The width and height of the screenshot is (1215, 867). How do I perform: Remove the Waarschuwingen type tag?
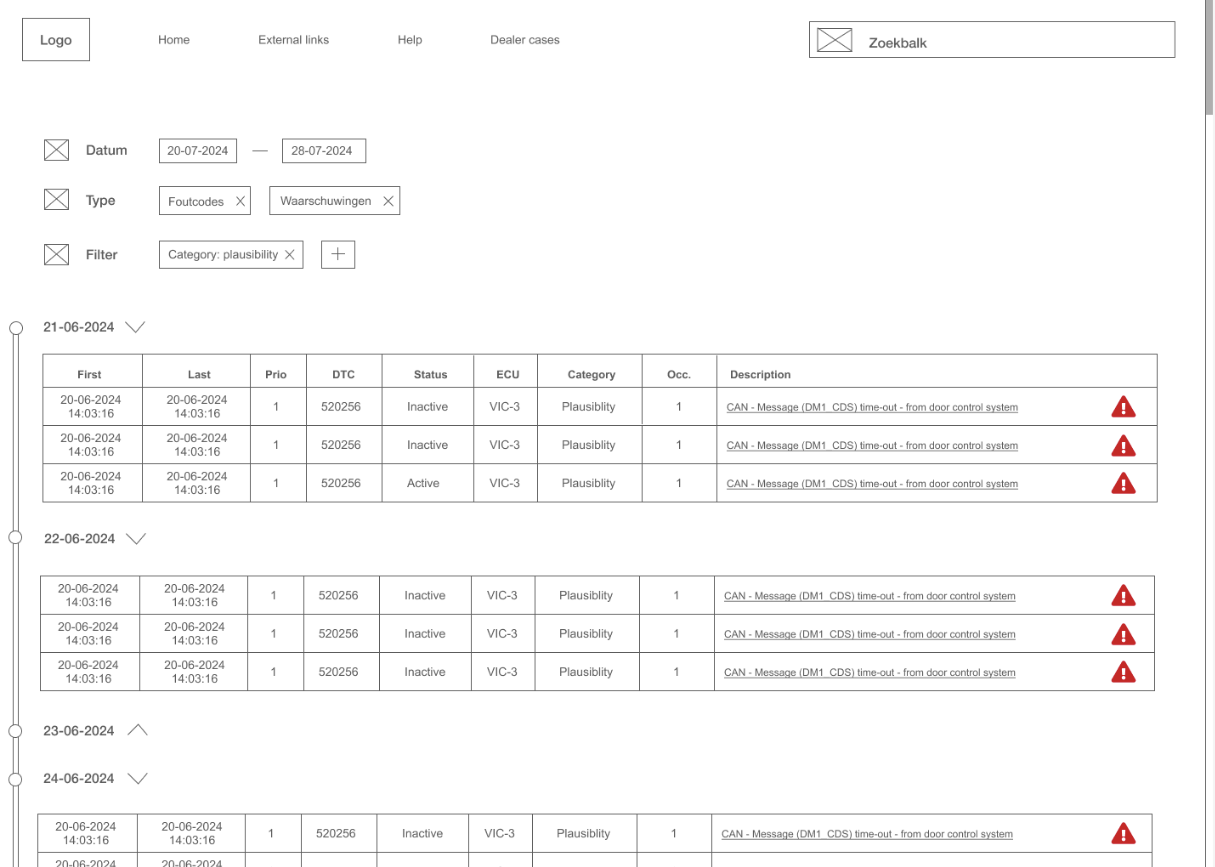pyautogui.click(x=388, y=201)
